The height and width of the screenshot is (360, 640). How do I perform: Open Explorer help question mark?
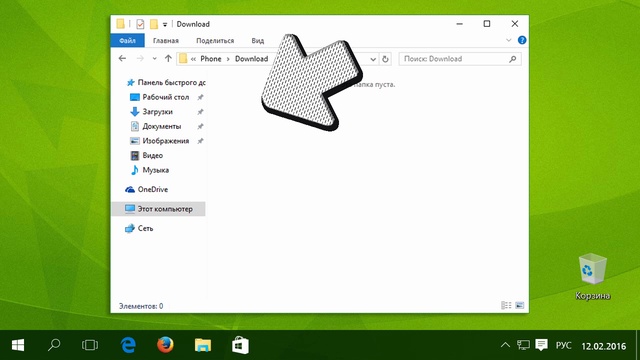[522, 40]
